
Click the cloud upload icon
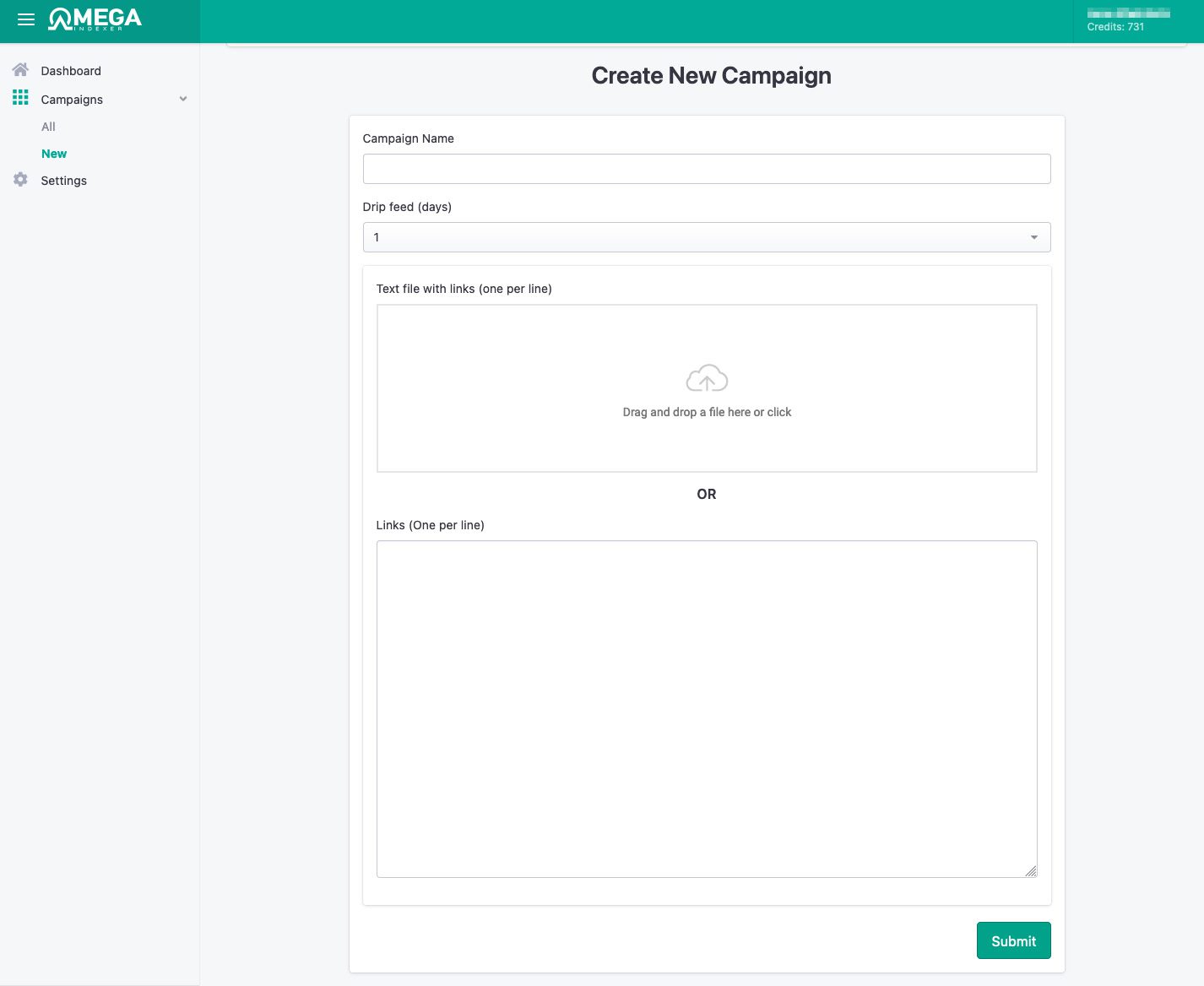707,379
